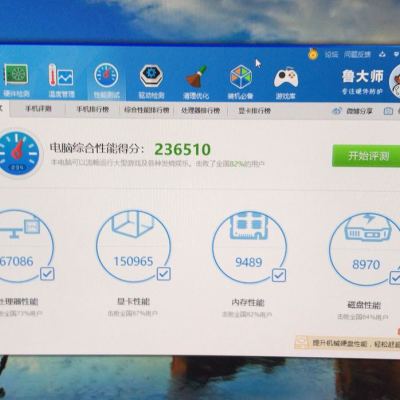This screenshot has height=400, width=400.
Task: Click the disk drive icon
Action: point(367,227)
